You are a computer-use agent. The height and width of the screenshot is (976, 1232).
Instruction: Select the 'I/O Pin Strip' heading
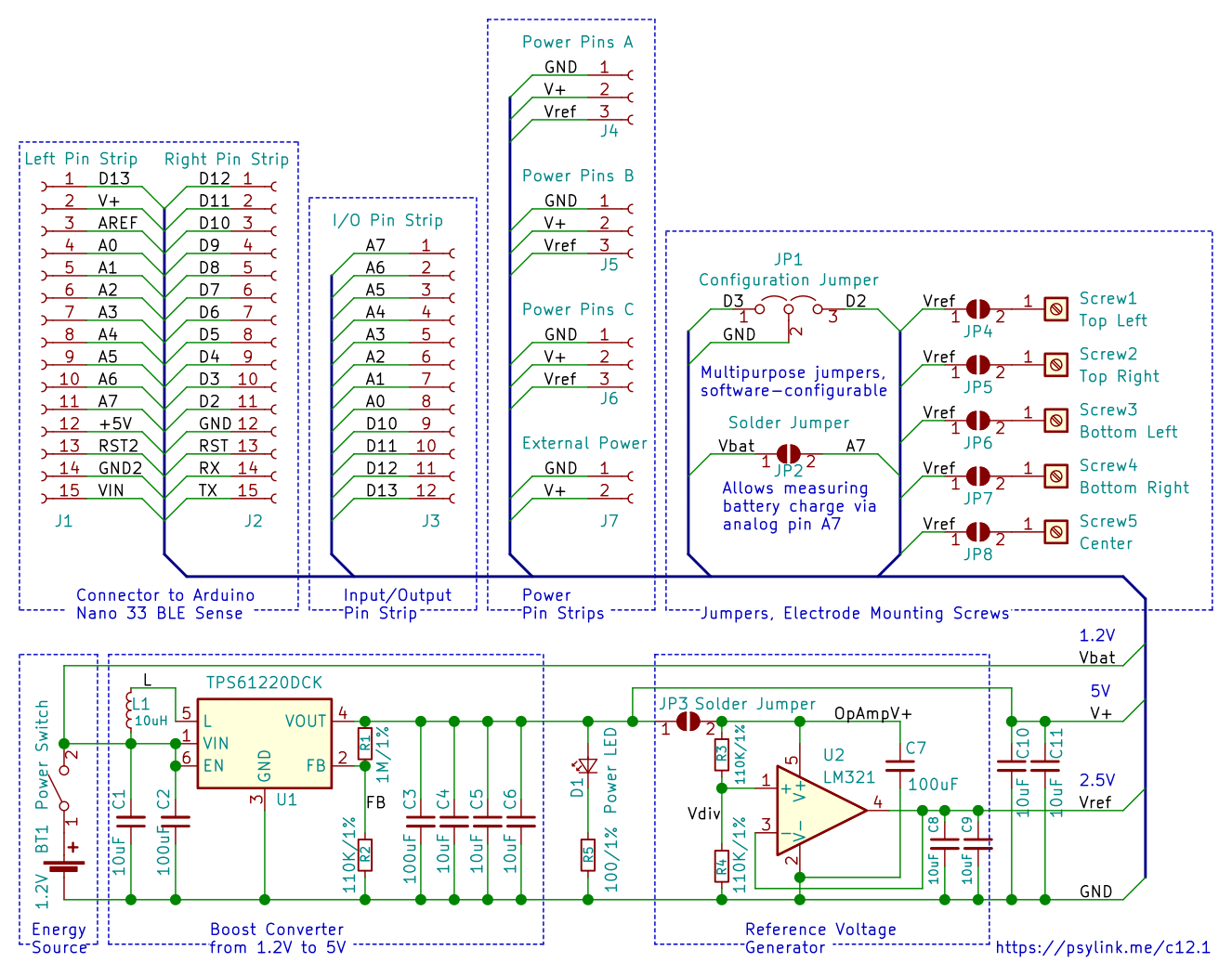point(387,220)
